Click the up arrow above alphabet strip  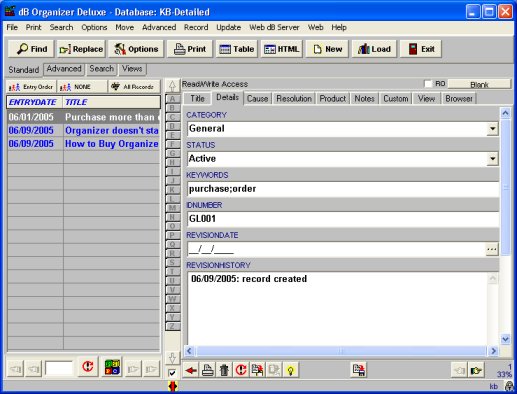[172, 86]
